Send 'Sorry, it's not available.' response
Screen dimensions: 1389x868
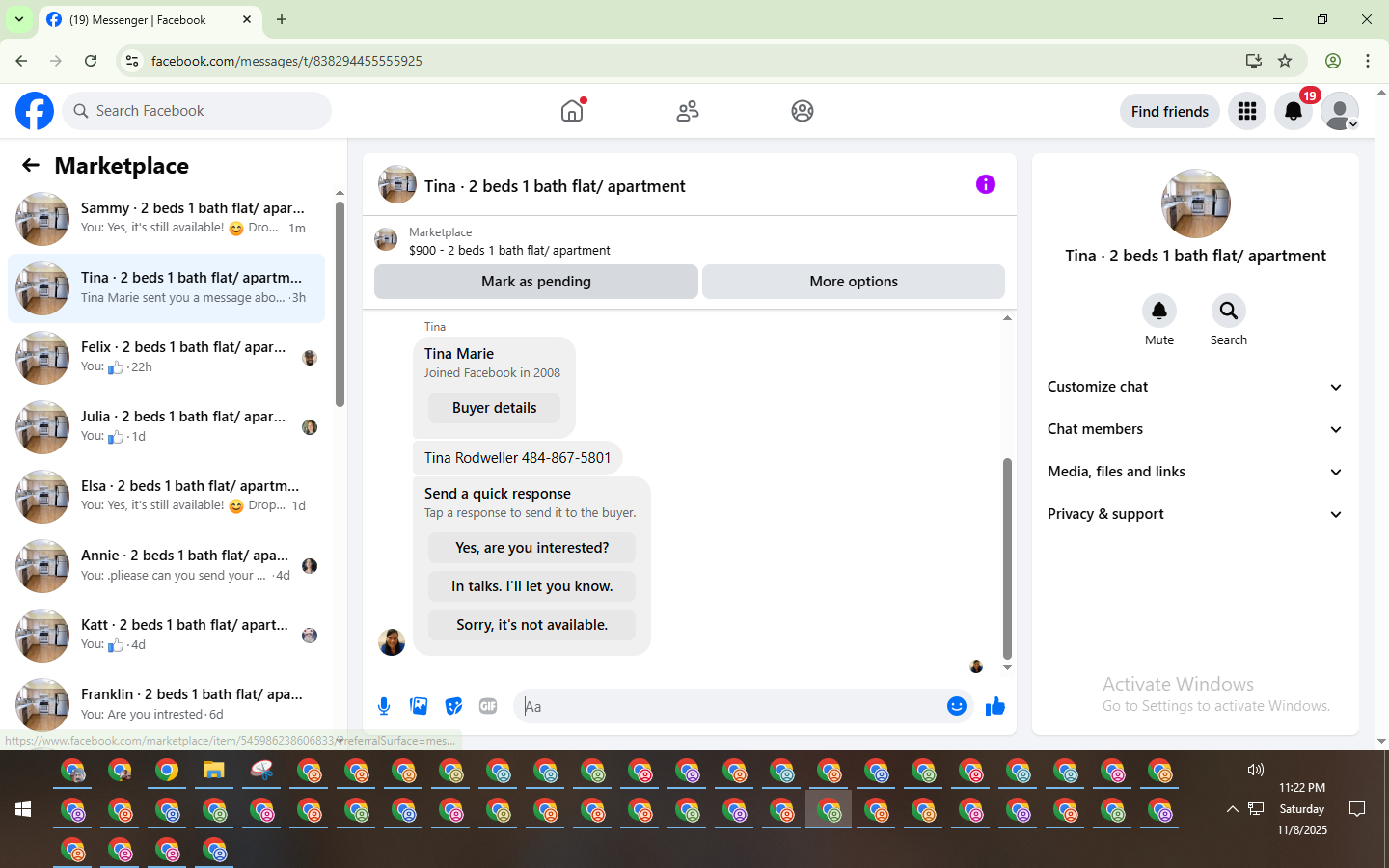(x=532, y=625)
